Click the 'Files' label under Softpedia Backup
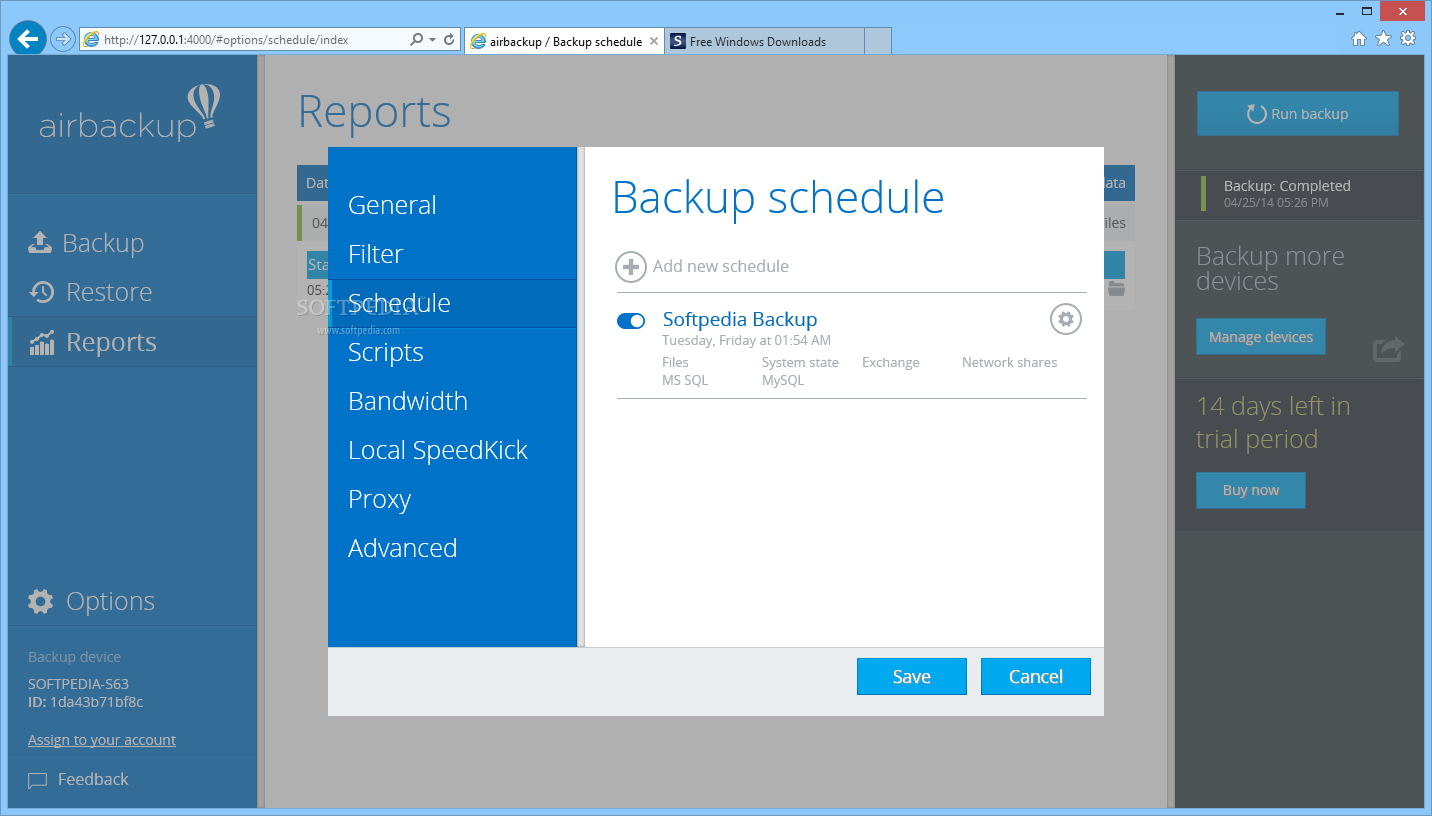Image resolution: width=1432 pixels, height=816 pixels. click(x=675, y=362)
